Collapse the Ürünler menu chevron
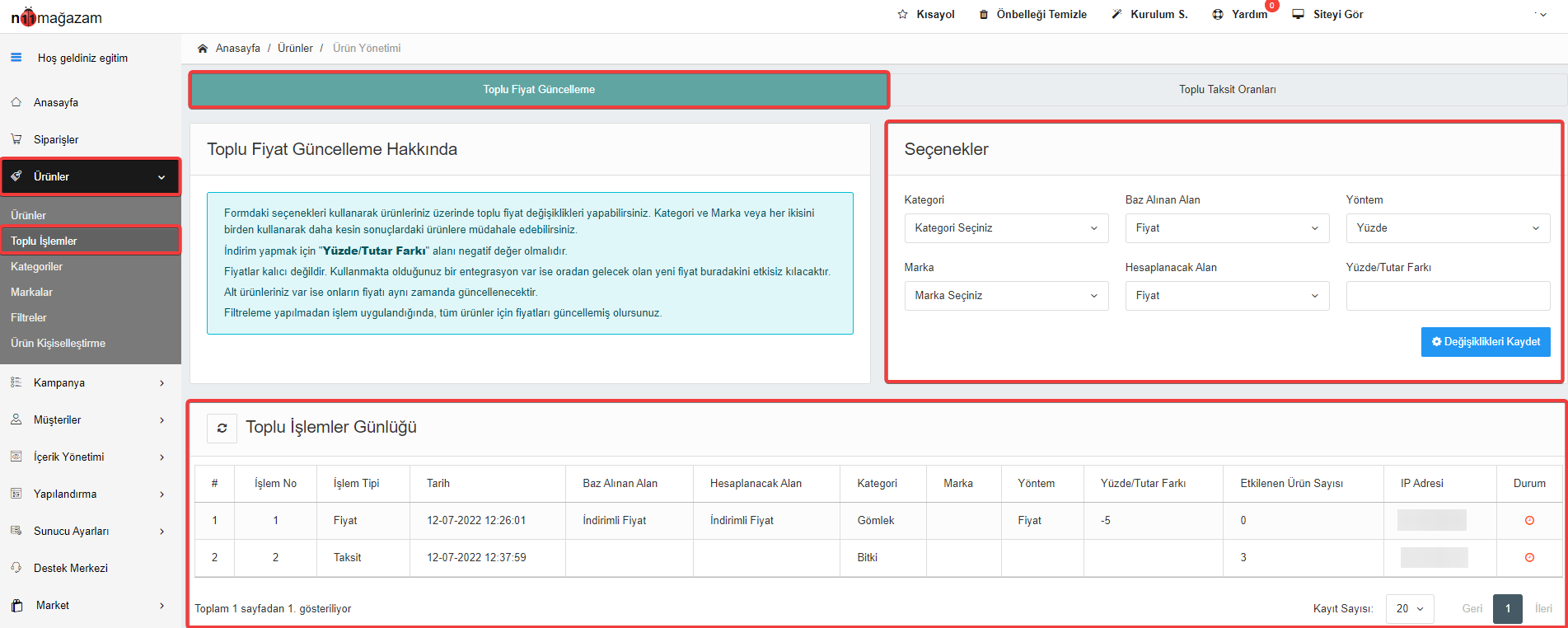The image size is (1568, 628). pyautogui.click(x=161, y=177)
